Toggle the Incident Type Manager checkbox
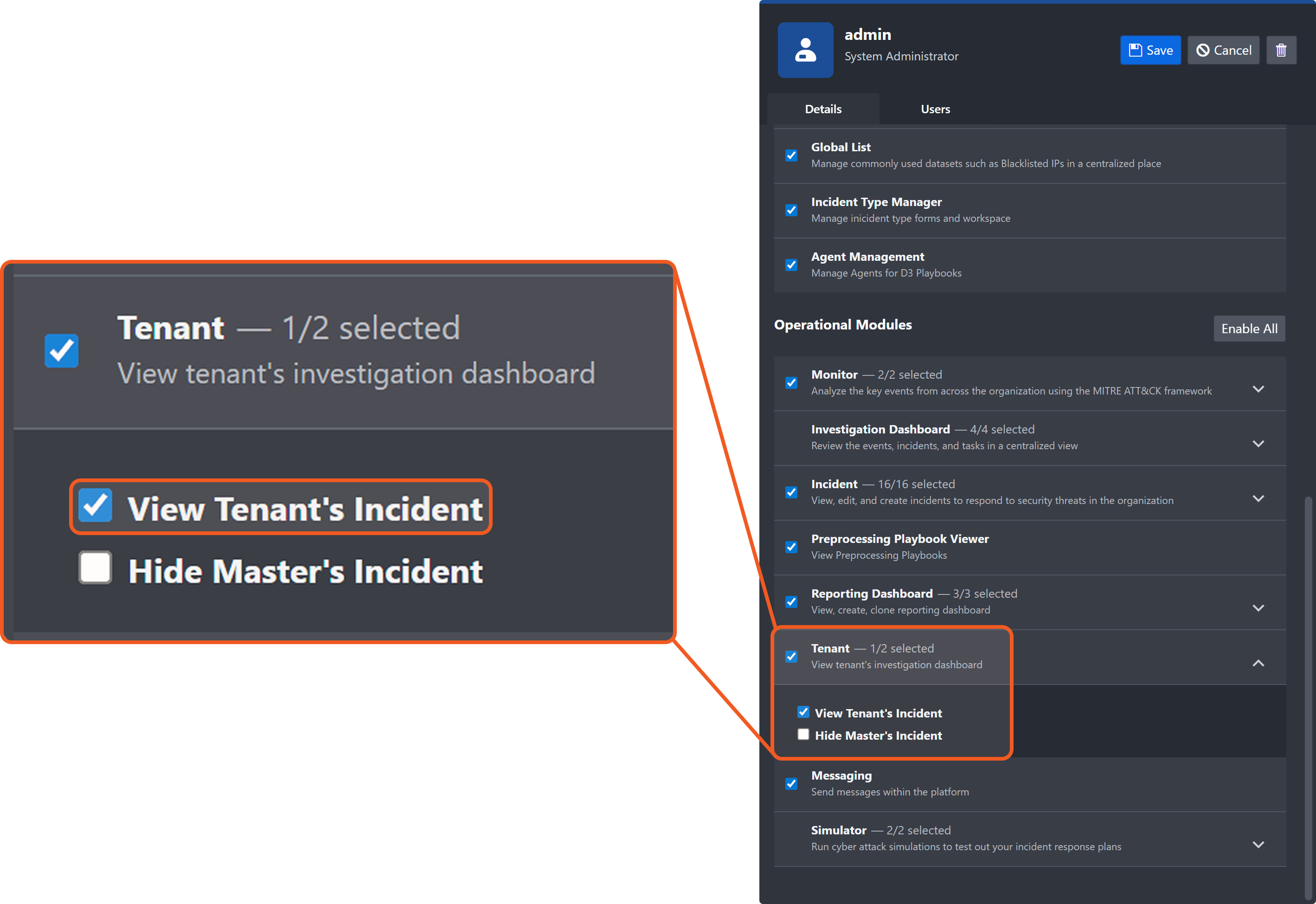The width and height of the screenshot is (1316, 904). click(791, 210)
